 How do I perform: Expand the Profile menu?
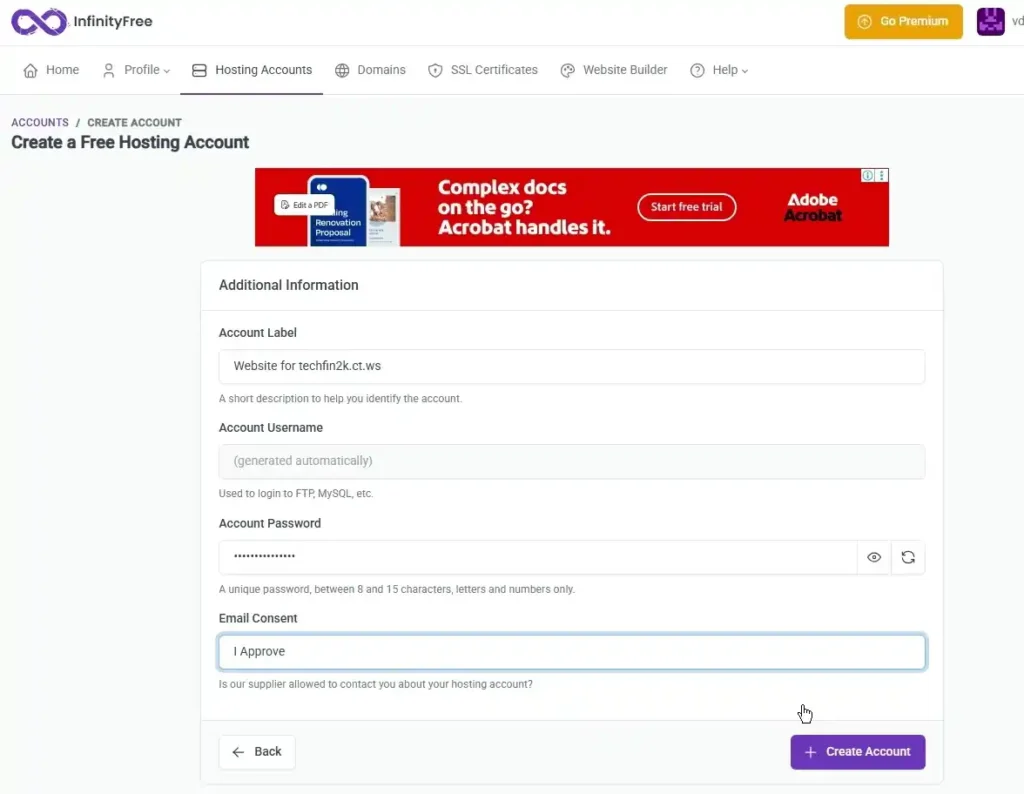(136, 71)
